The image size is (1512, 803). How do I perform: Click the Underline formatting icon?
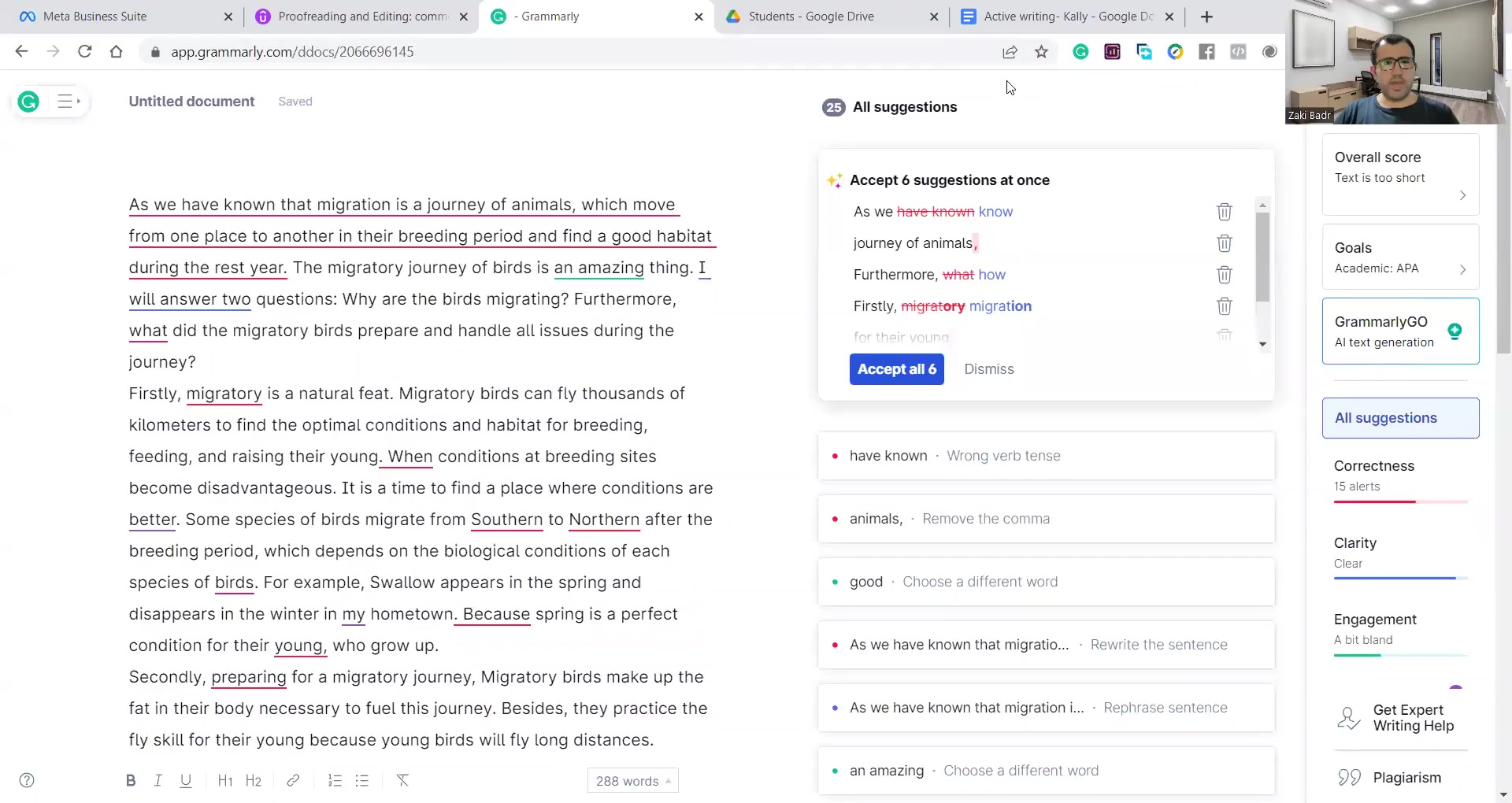click(x=186, y=780)
